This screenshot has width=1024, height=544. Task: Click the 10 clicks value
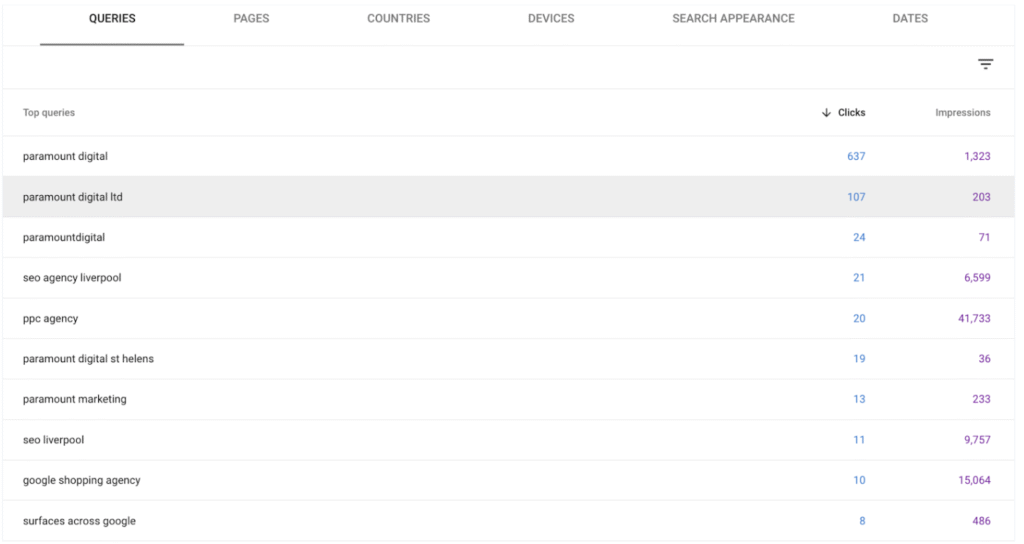point(859,480)
